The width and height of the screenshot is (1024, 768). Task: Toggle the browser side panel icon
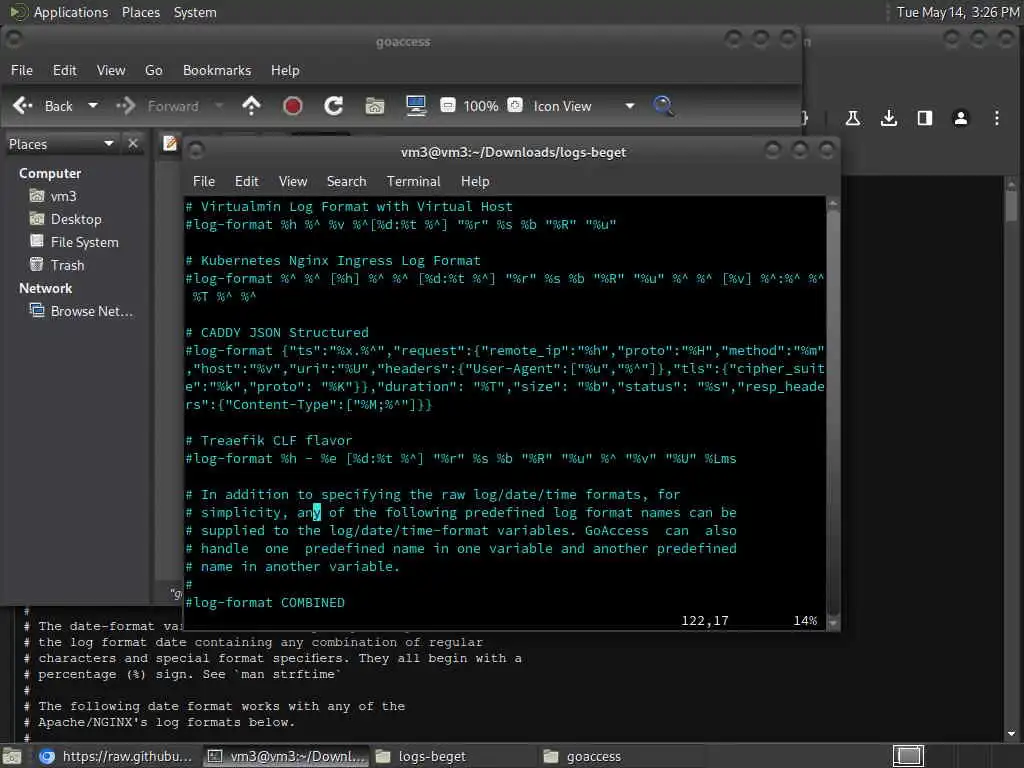click(925, 118)
